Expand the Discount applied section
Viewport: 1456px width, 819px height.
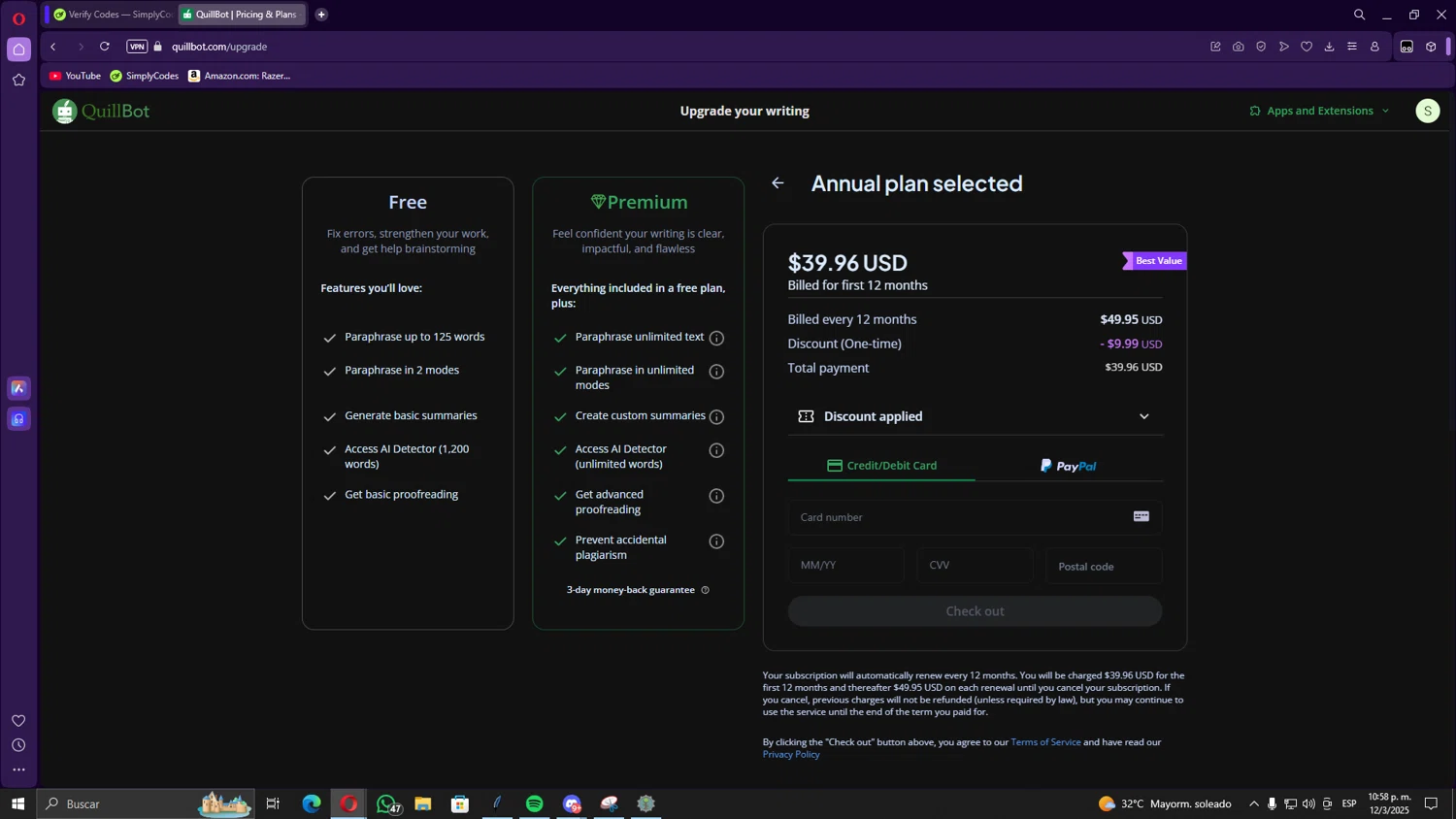975,416
